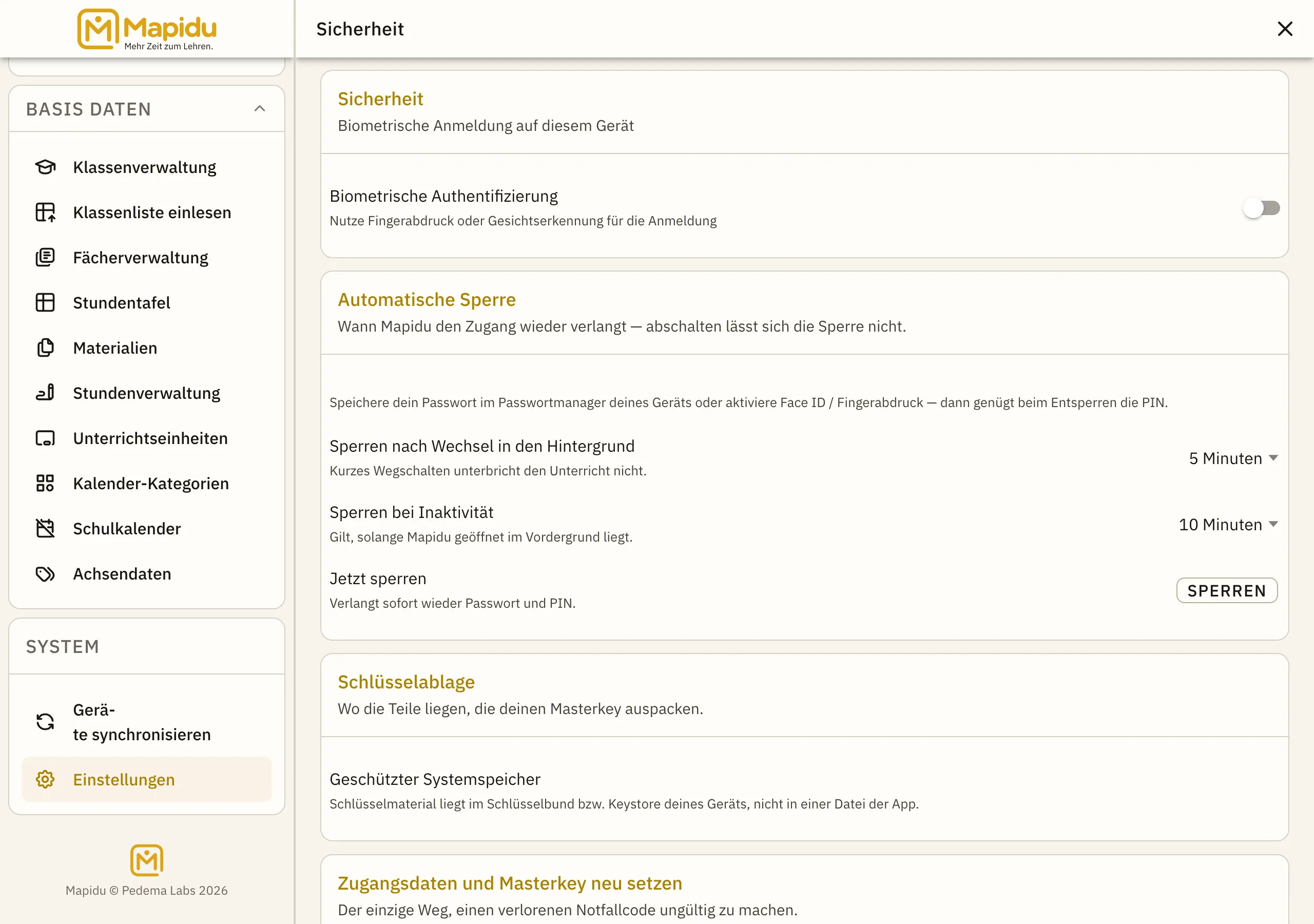Click the Stundenverwaltung icon

click(x=45, y=393)
